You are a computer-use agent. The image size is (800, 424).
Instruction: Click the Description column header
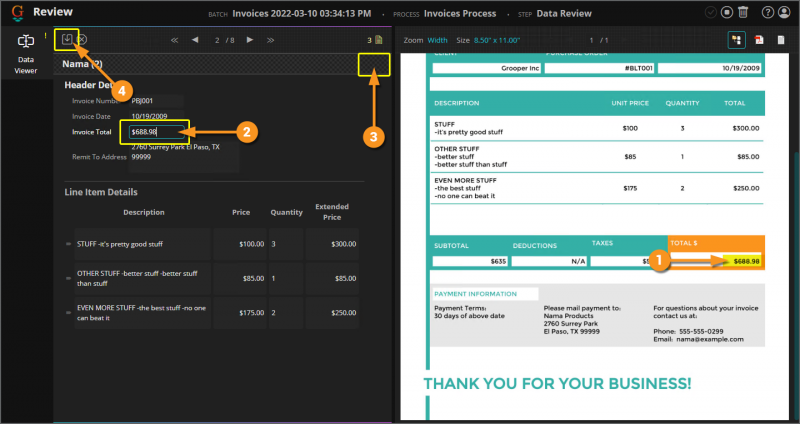point(144,212)
